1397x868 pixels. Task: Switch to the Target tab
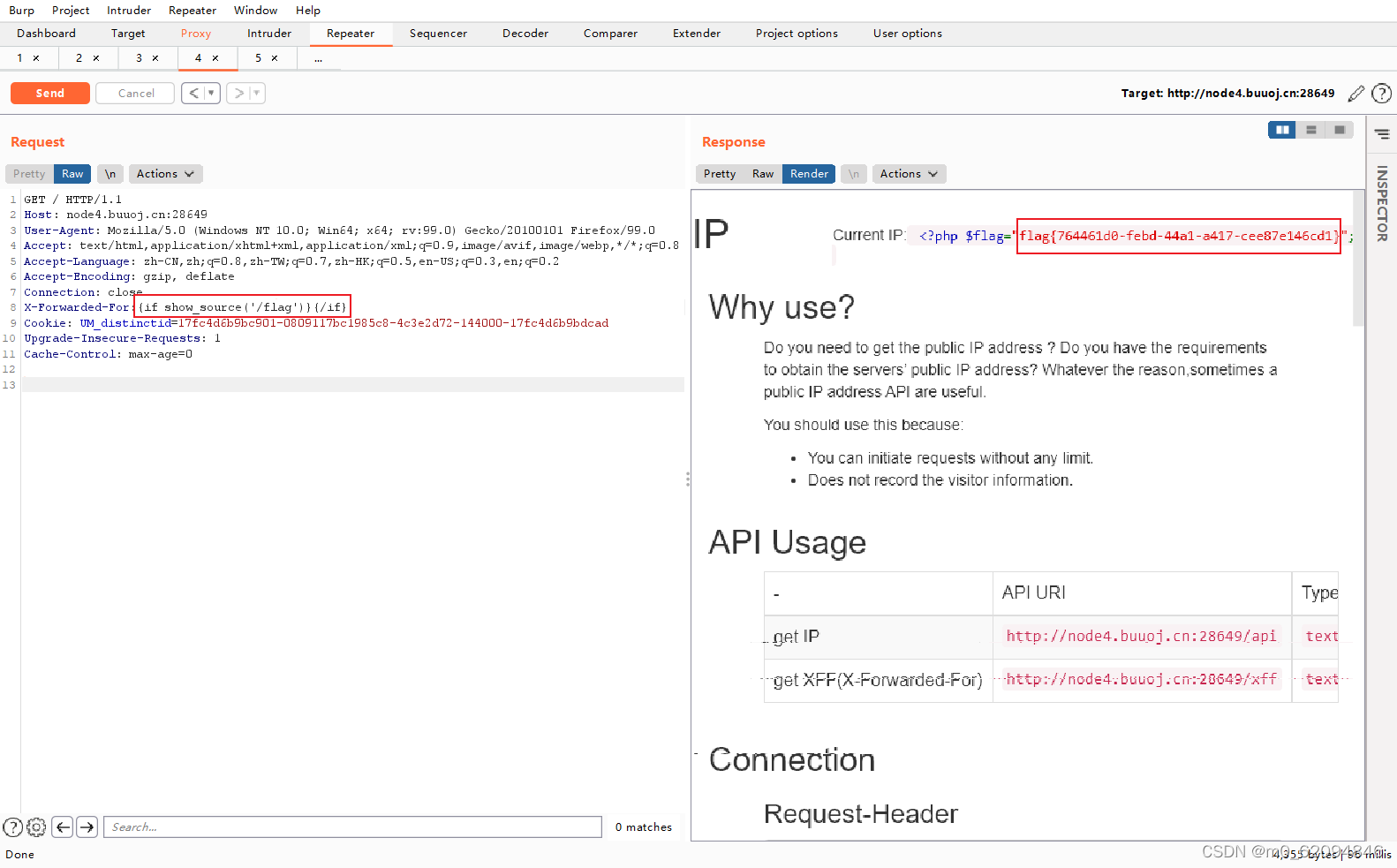(x=128, y=34)
